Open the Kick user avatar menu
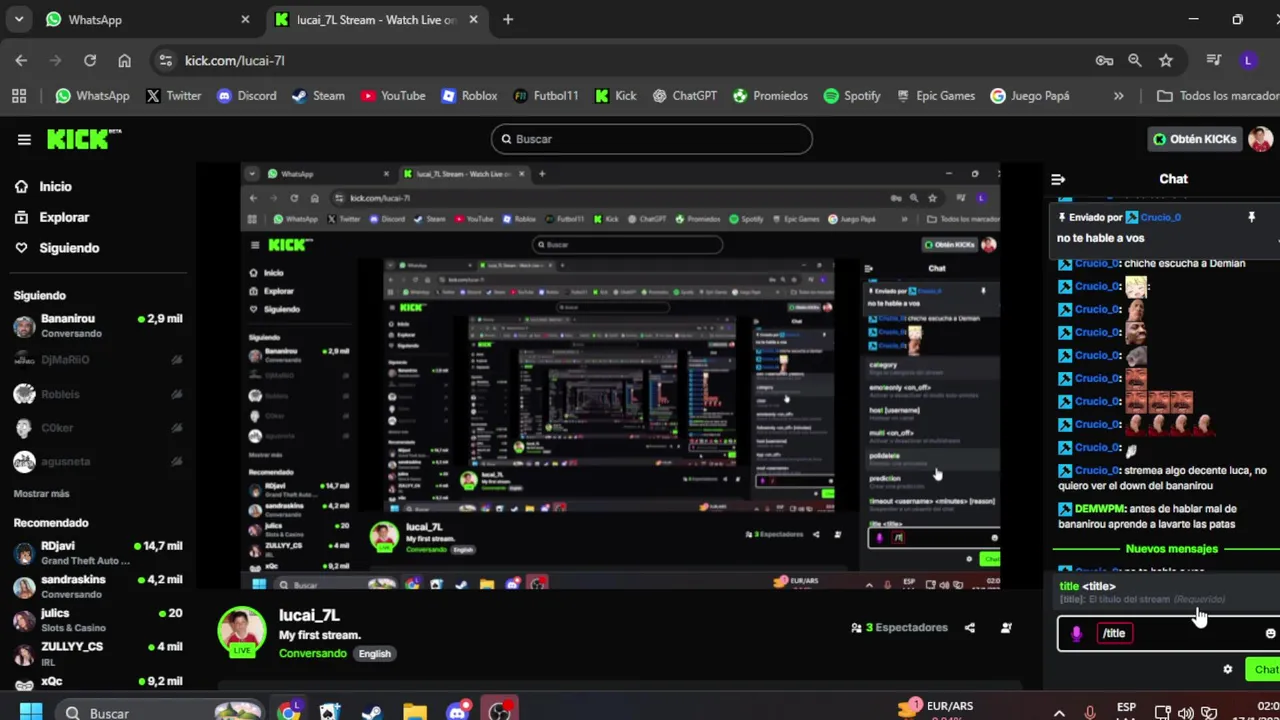 1260,139
